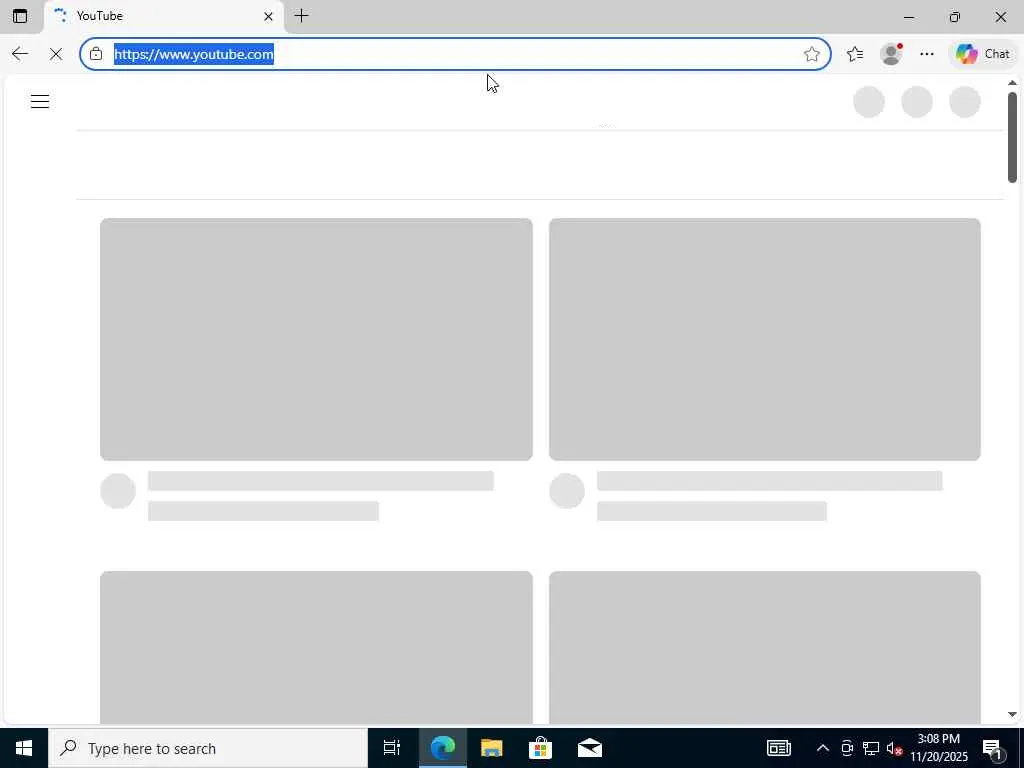
Task: Open Task View on the taskbar
Action: (x=392, y=748)
